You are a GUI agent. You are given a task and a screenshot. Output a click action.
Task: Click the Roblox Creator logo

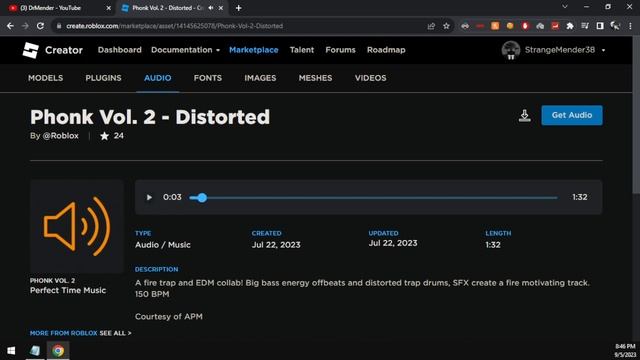(31, 50)
